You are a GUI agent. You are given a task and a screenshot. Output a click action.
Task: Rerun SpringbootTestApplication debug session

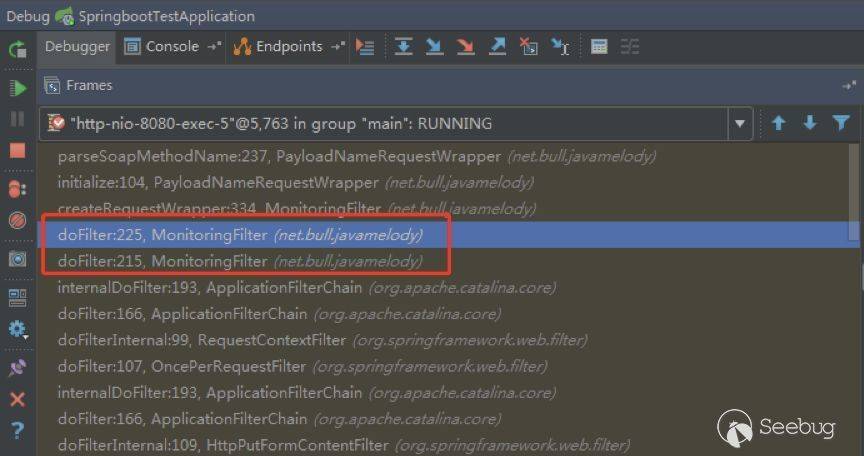pyautogui.click(x=17, y=49)
